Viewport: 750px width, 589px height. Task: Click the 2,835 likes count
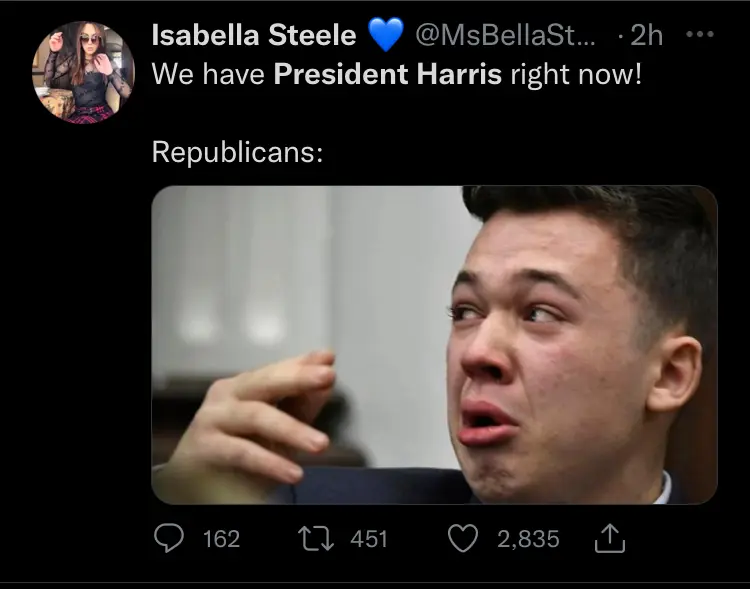(x=527, y=540)
